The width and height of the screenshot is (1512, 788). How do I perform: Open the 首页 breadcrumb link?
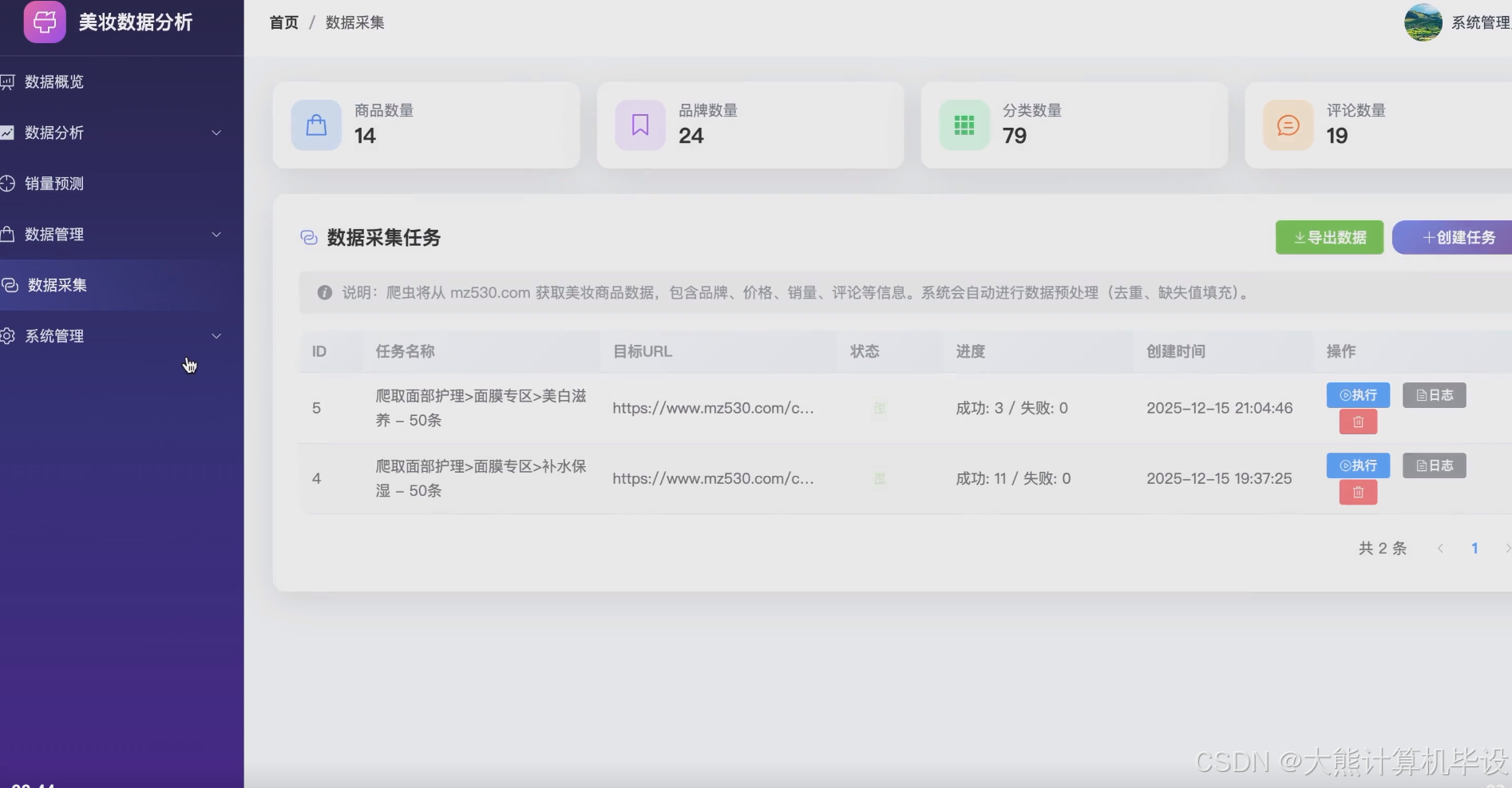(283, 22)
